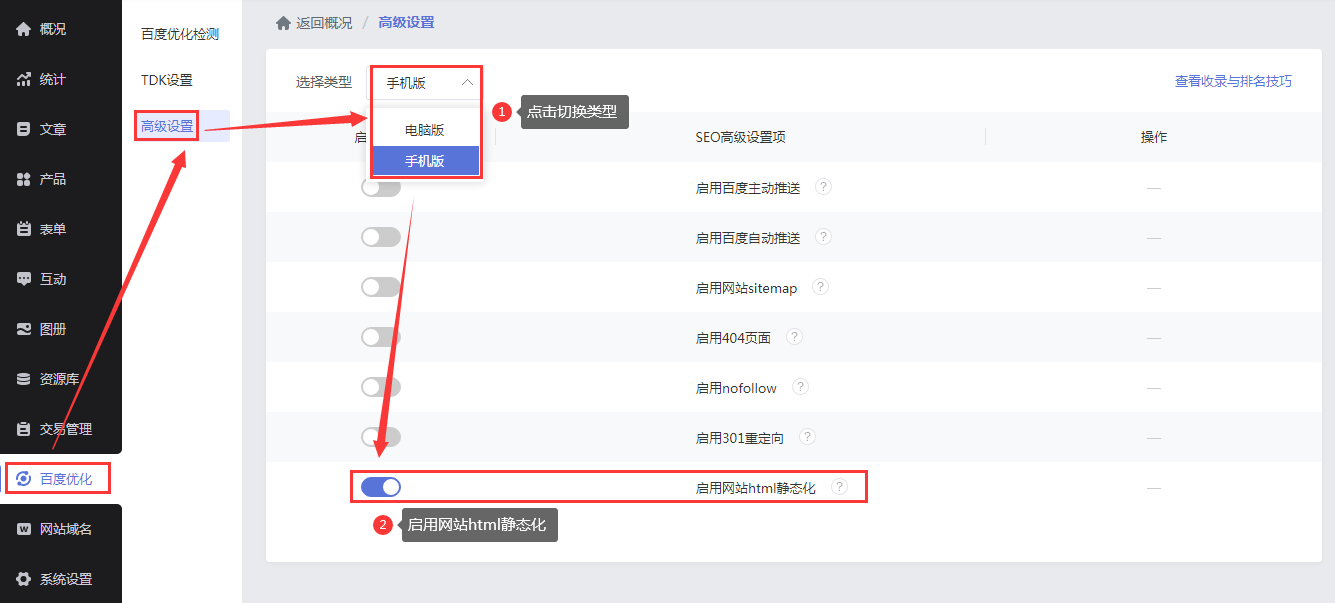Enable the 启用网站sitemap switch
The width and height of the screenshot is (1335, 603).
point(381,287)
